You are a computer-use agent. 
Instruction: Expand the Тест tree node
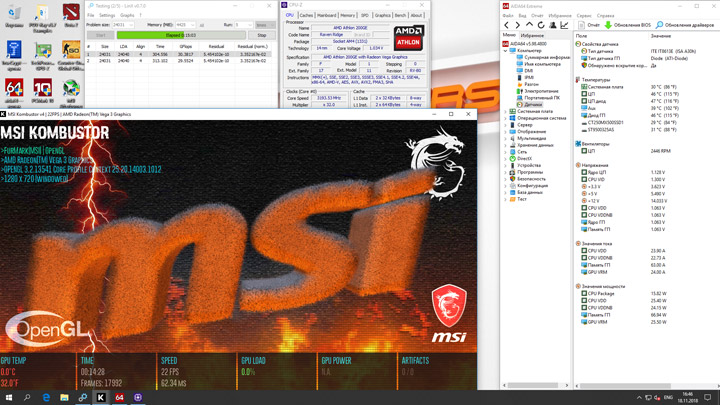point(506,199)
